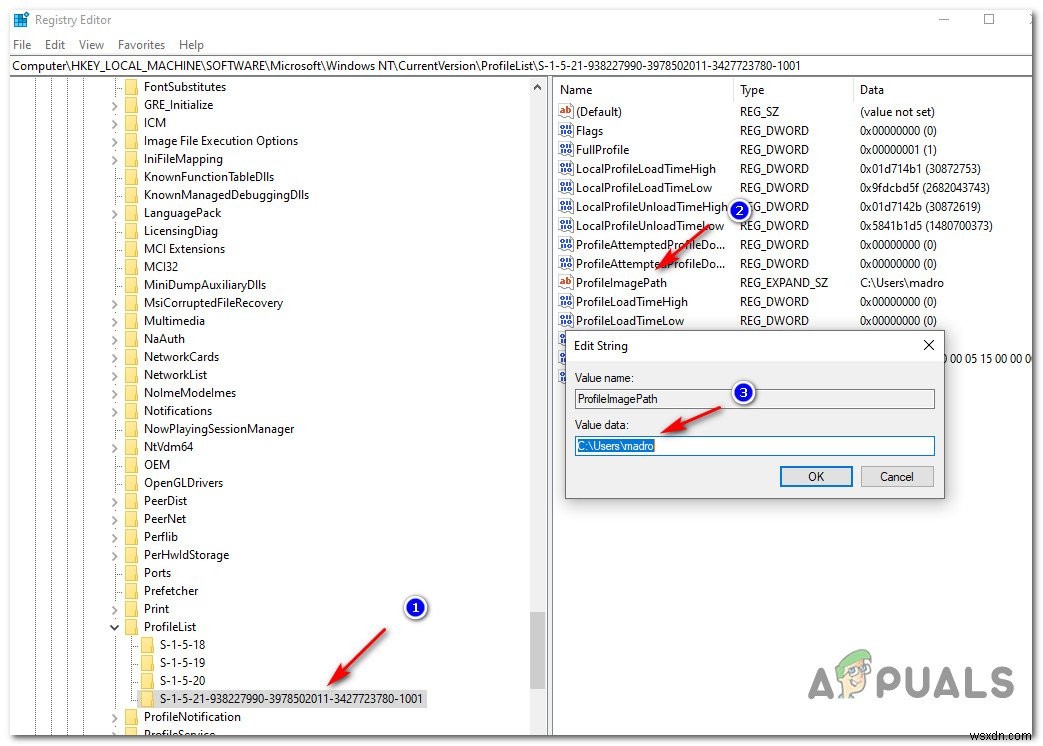Image resolution: width=1043 pixels, height=746 pixels.
Task: Open the Edit menu
Action: click(55, 45)
